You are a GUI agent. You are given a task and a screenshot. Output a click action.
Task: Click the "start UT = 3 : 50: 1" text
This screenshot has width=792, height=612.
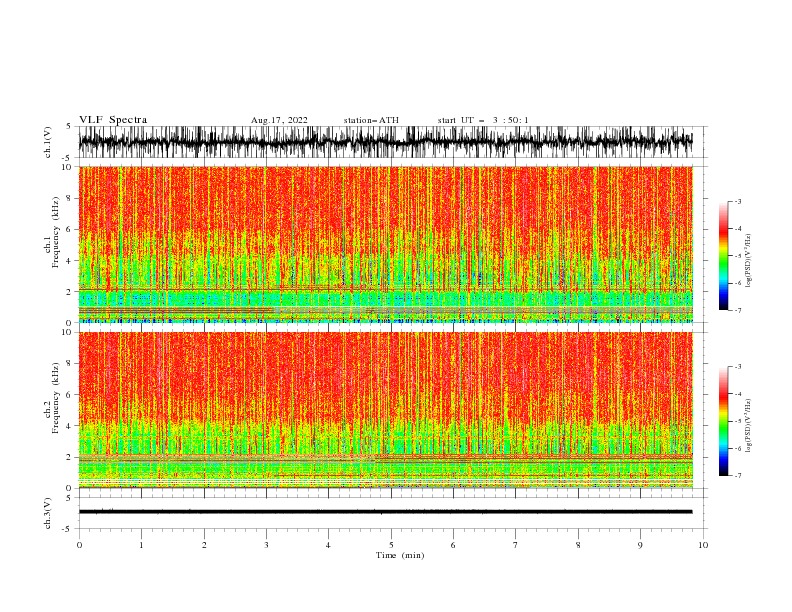[x=483, y=120]
